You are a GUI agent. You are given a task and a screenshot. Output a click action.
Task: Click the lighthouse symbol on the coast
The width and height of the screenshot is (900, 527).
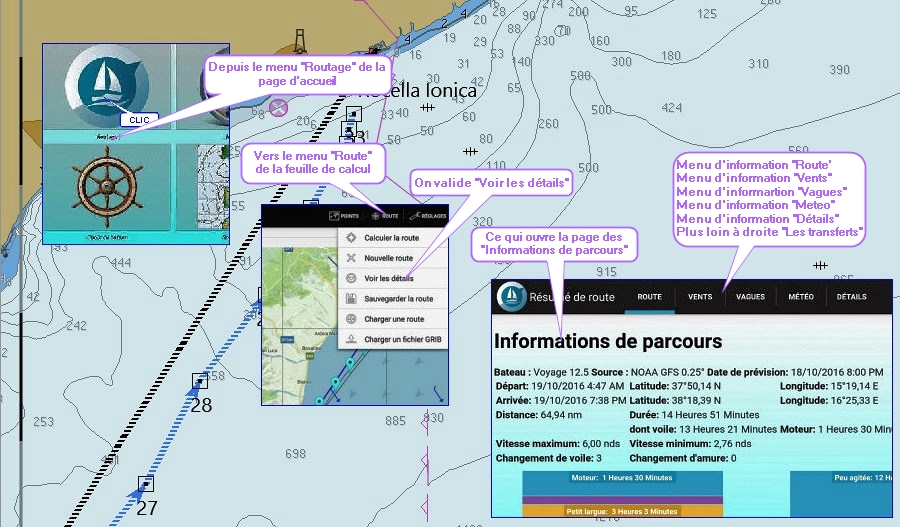click(x=299, y=42)
